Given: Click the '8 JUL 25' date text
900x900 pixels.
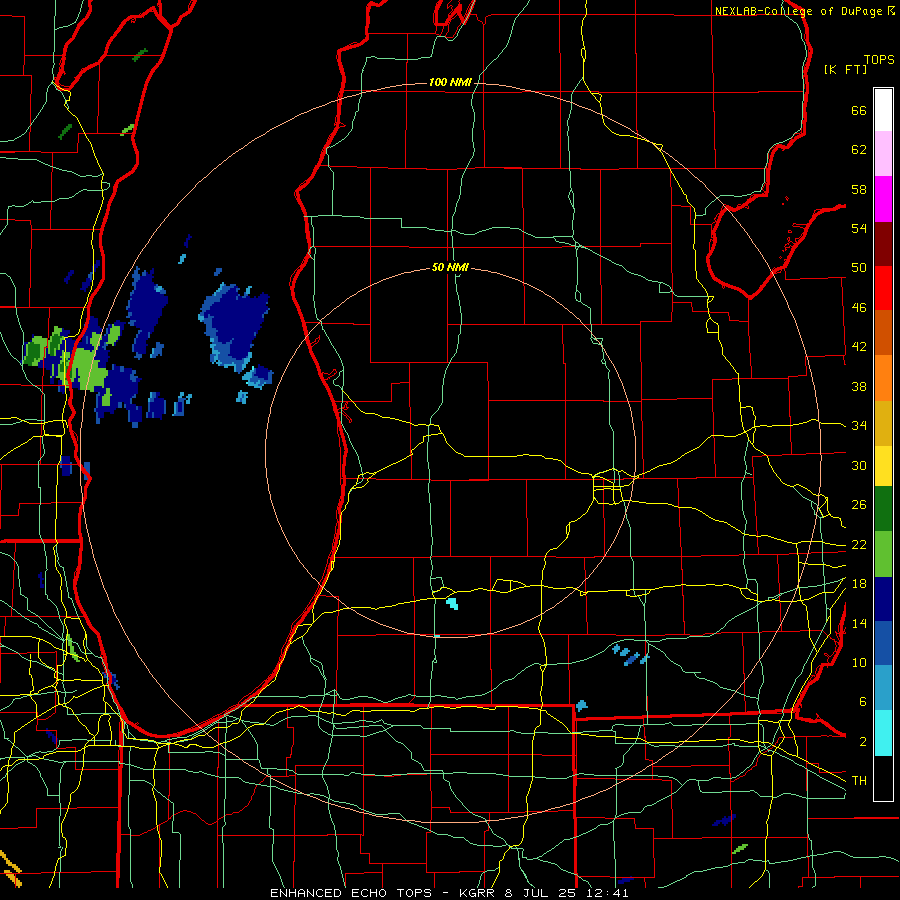Looking at the screenshot, I should (x=543, y=893).
